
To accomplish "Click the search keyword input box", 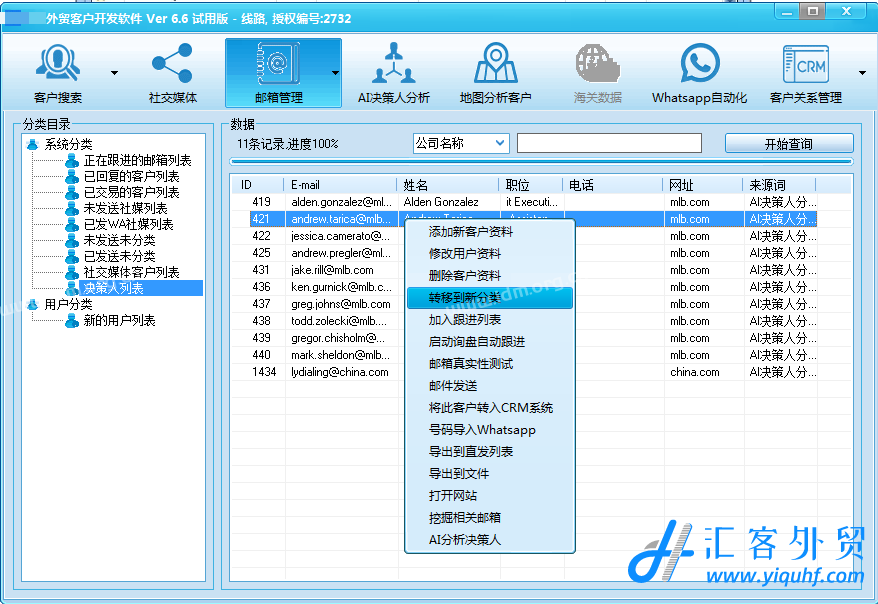I will (609, 143).
